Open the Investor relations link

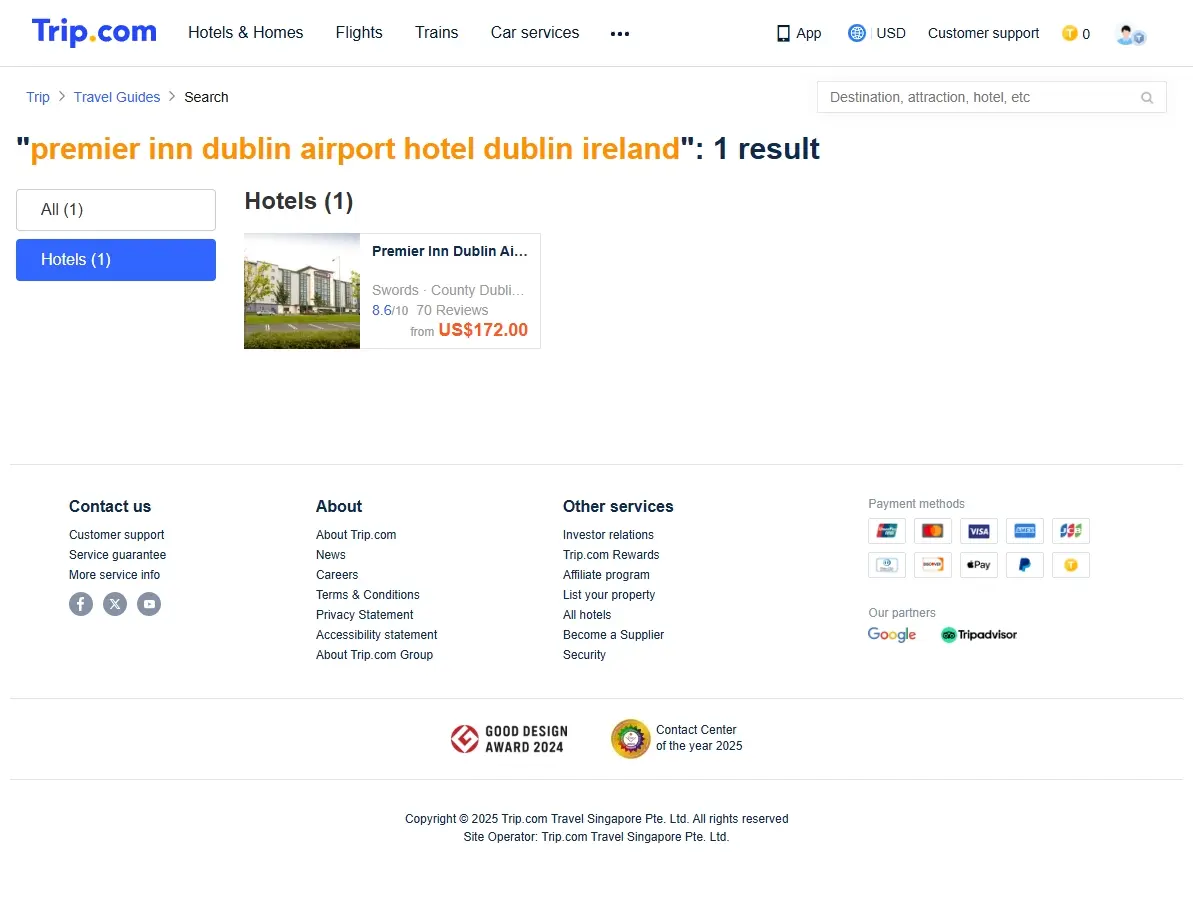pyautogui.click(x=608, y=535)
